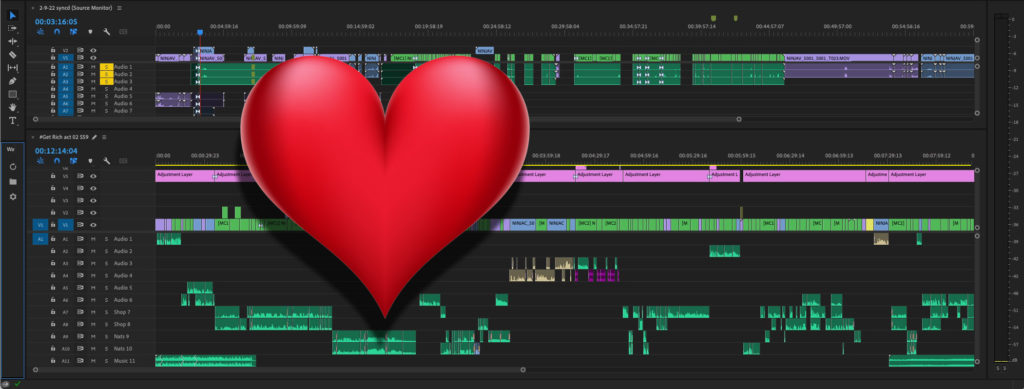Click the refresh icon in left sidebar

(x=12, y=166)
